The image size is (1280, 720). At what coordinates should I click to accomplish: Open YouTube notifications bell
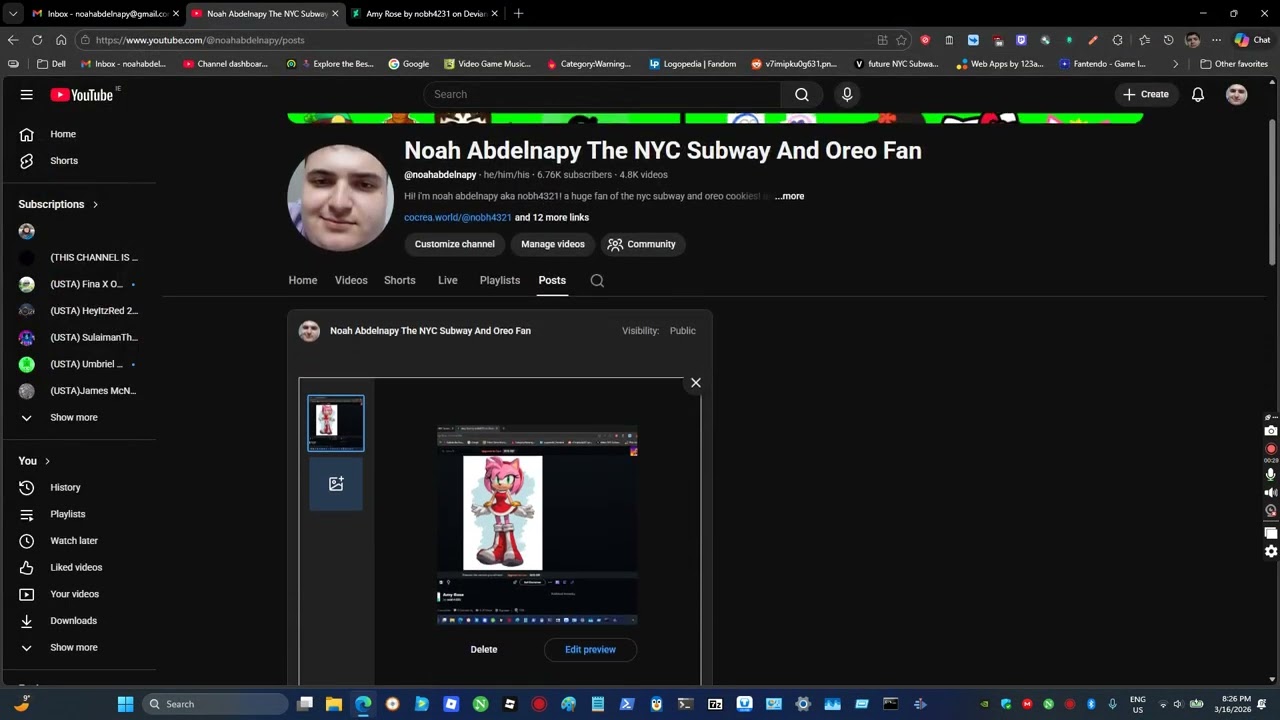(x=1198, y=94)
